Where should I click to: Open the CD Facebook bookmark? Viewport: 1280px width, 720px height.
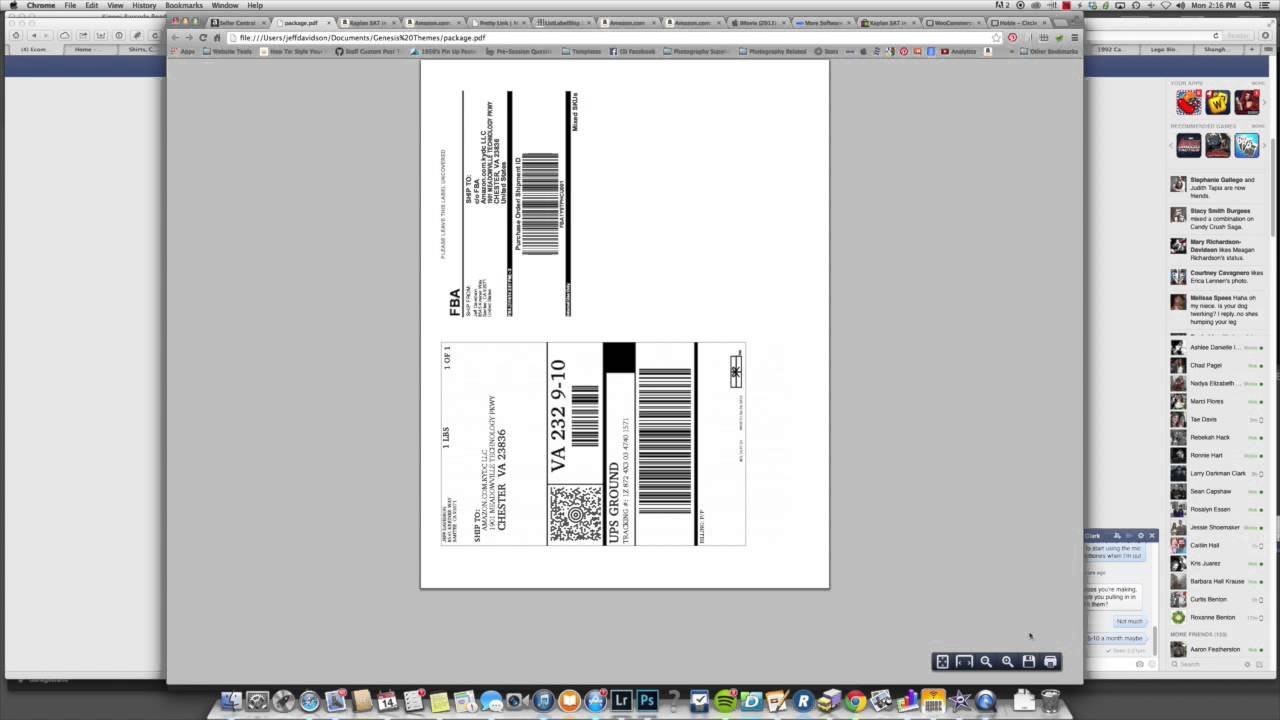tap(633, 51)
